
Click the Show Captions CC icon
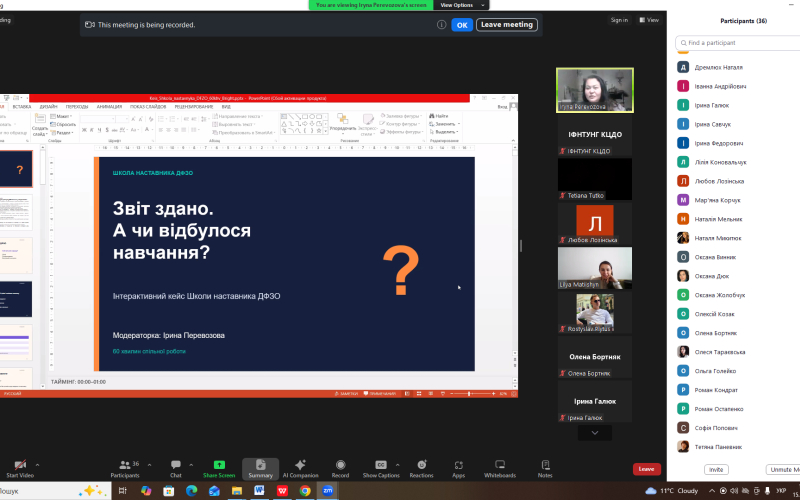(381, 465)
